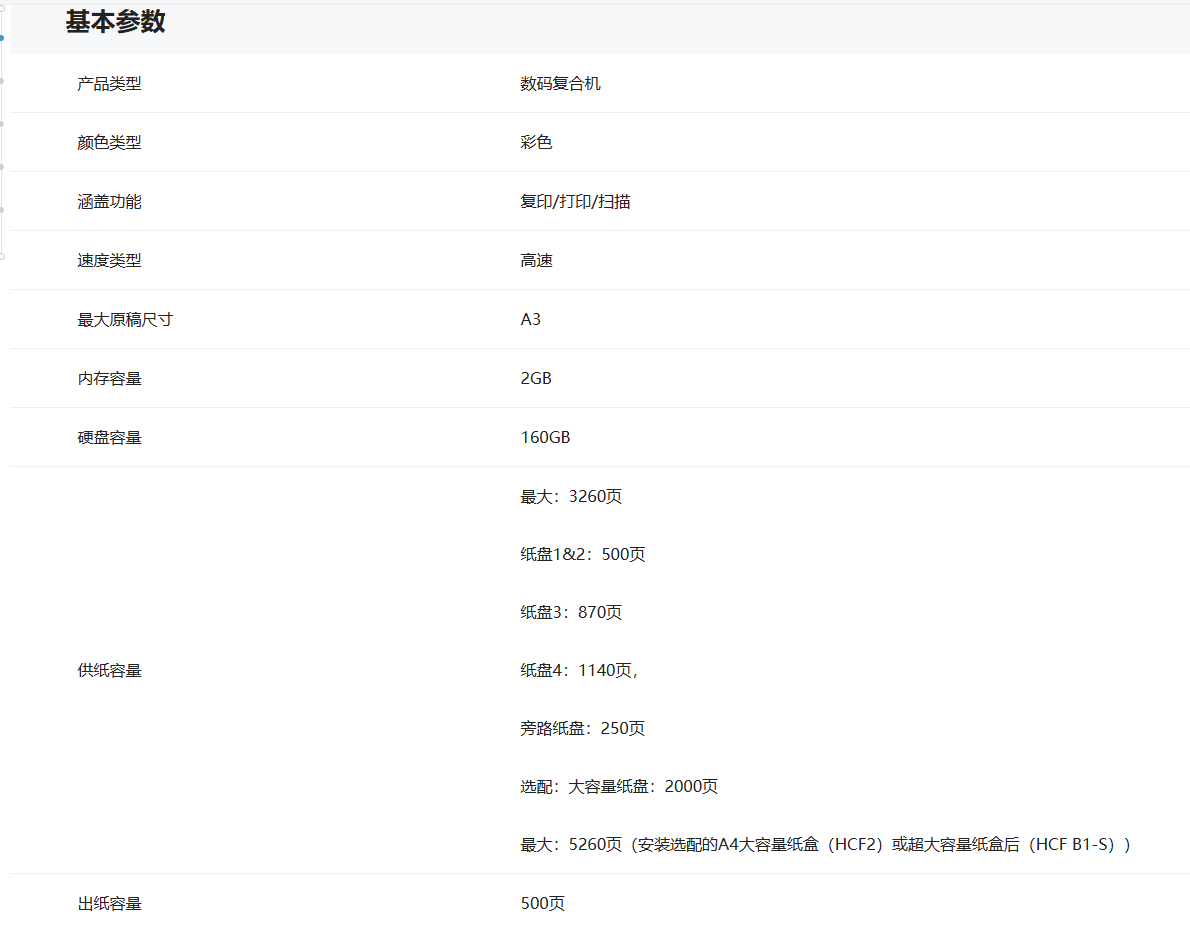The image size is (1190, 930).
Task: Click the 彩色 color type value
Action: 536,143
